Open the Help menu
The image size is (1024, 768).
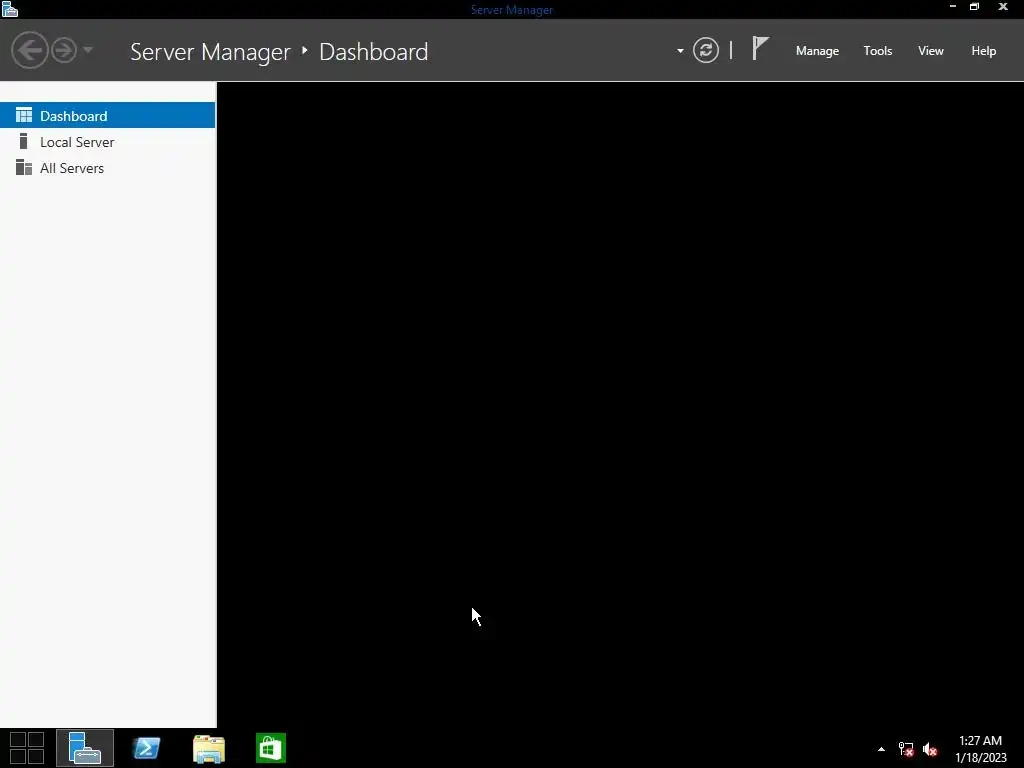pyautogui.click(x=983, y=51)
